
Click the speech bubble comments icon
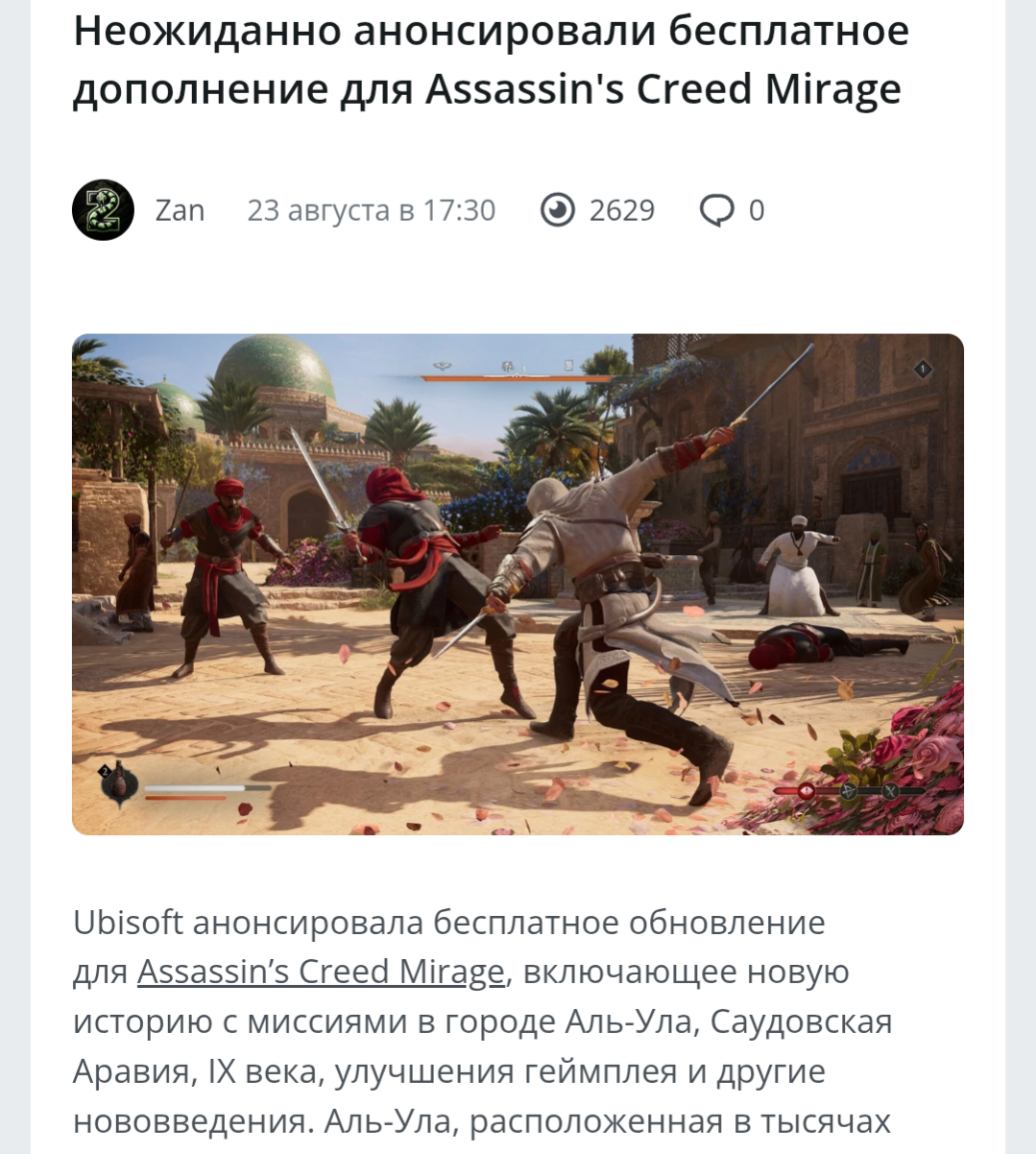tap(716, 211)
